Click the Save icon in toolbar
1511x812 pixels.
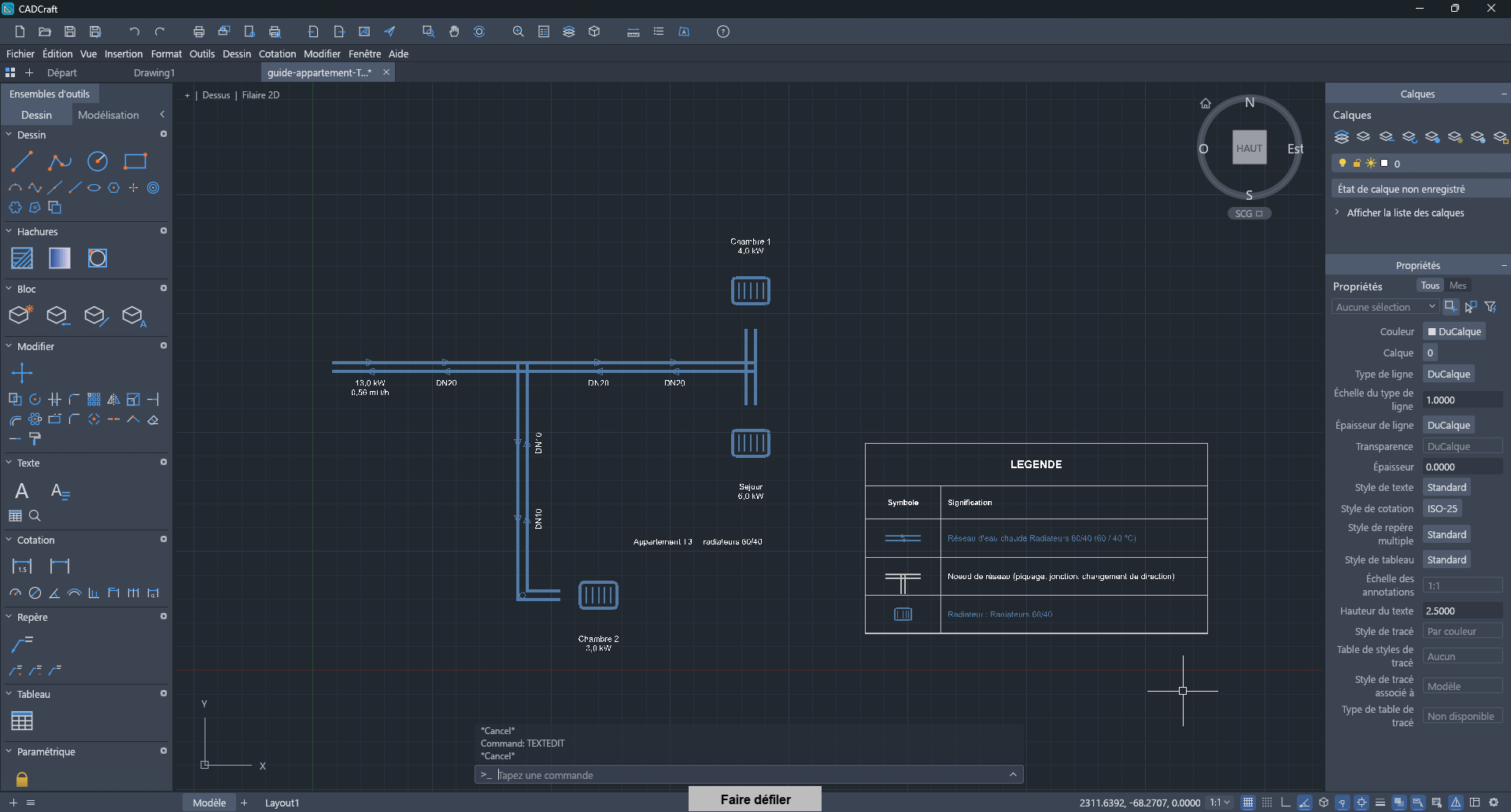pos(70,31)
